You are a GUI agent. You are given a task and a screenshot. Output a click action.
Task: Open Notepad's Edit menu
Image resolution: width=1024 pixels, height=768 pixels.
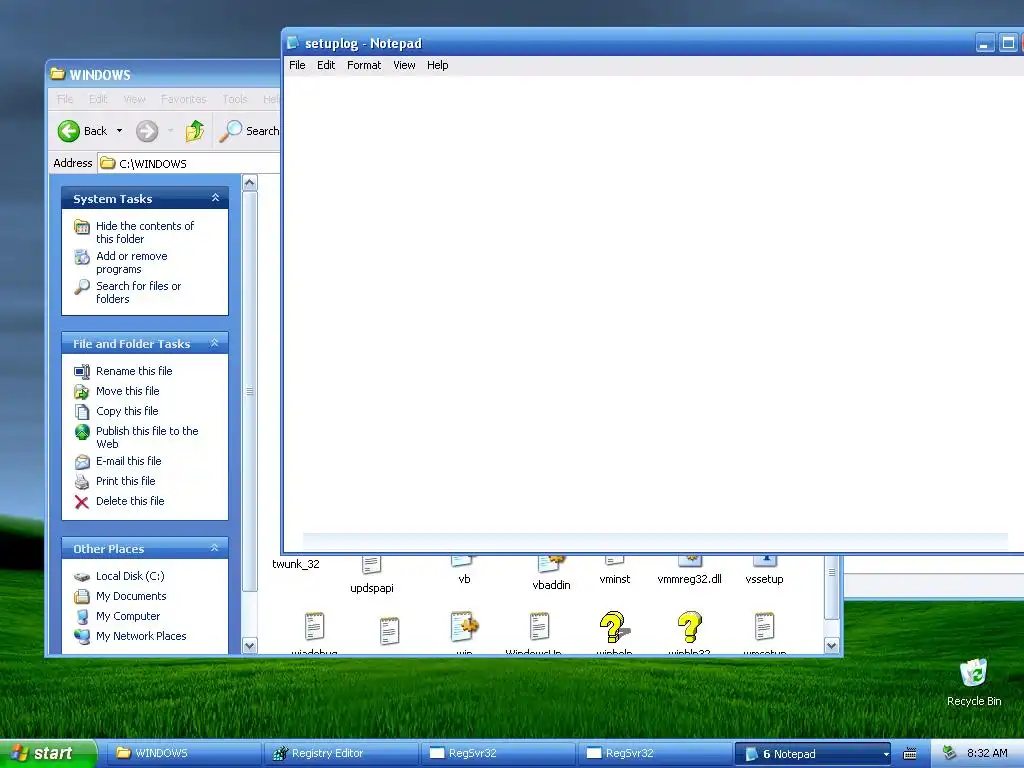(x=326, y=65)
